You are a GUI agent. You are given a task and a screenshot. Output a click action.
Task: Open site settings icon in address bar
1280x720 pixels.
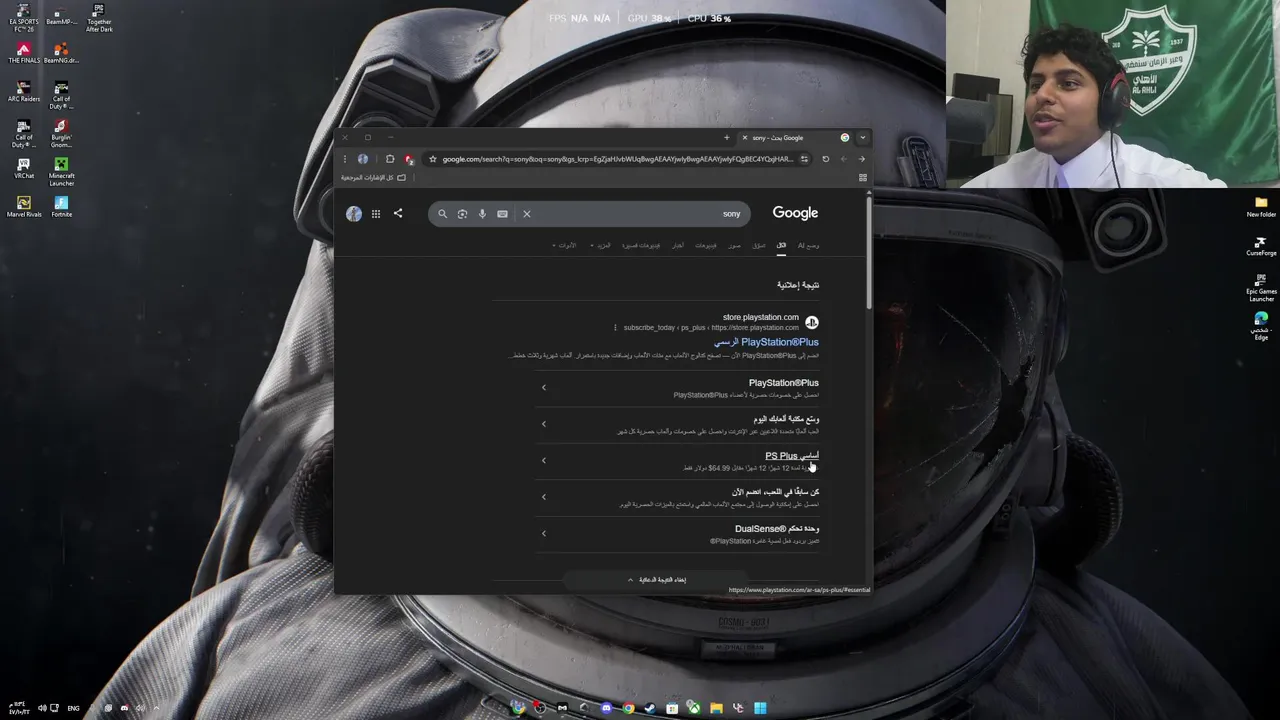(805, 159)
